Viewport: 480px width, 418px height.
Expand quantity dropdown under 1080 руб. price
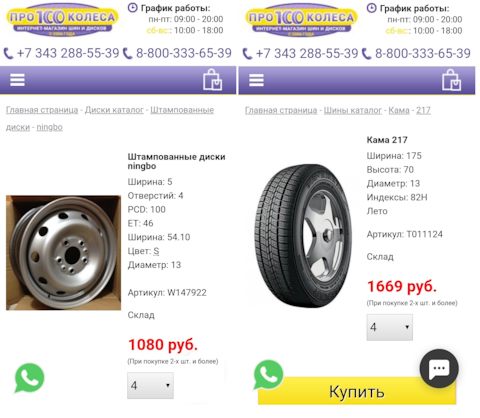150,386
